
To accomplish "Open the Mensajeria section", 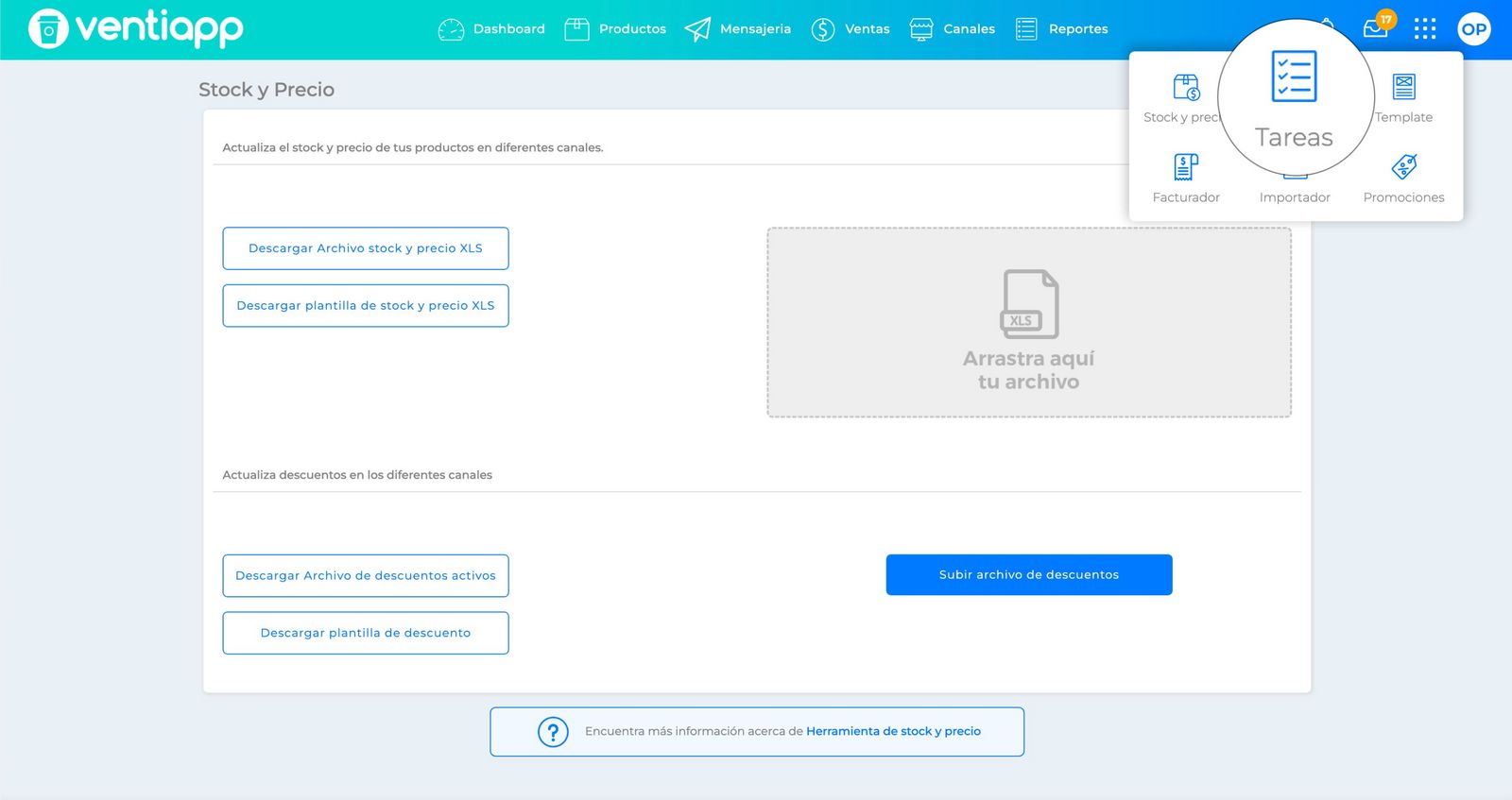I will (x=738, y=29).
